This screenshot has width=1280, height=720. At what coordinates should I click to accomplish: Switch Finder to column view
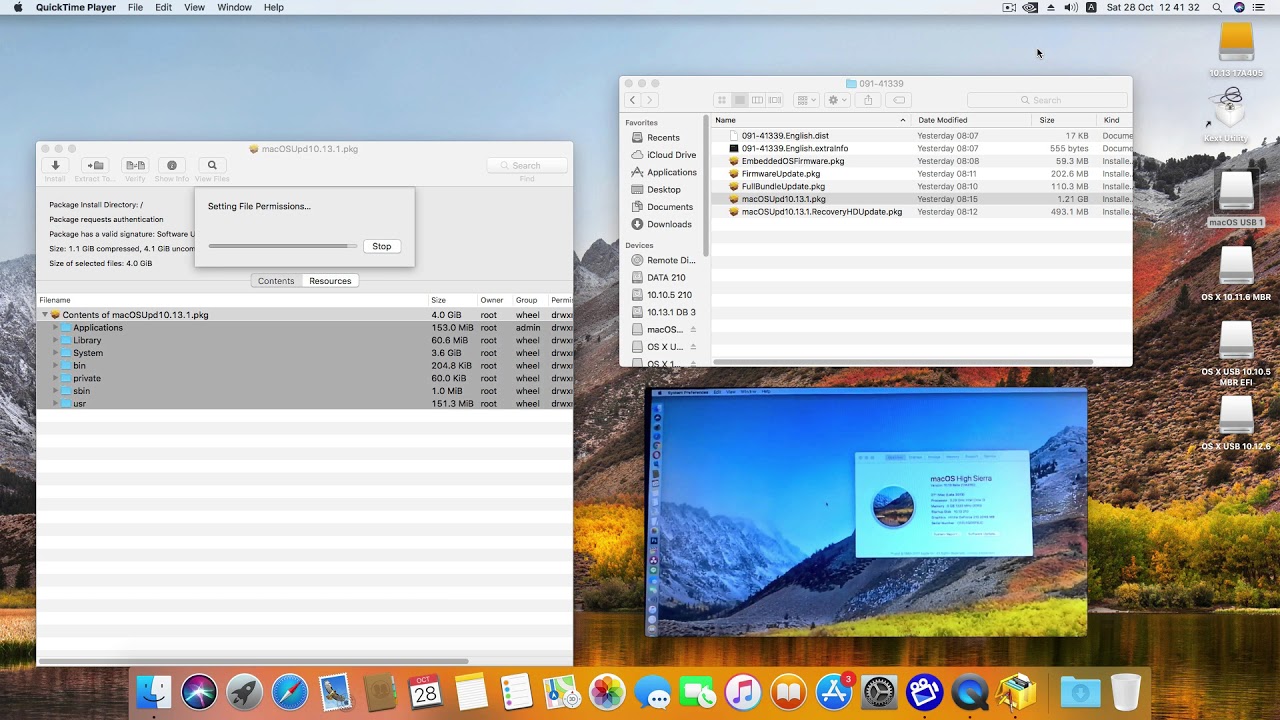click(758, 100)
